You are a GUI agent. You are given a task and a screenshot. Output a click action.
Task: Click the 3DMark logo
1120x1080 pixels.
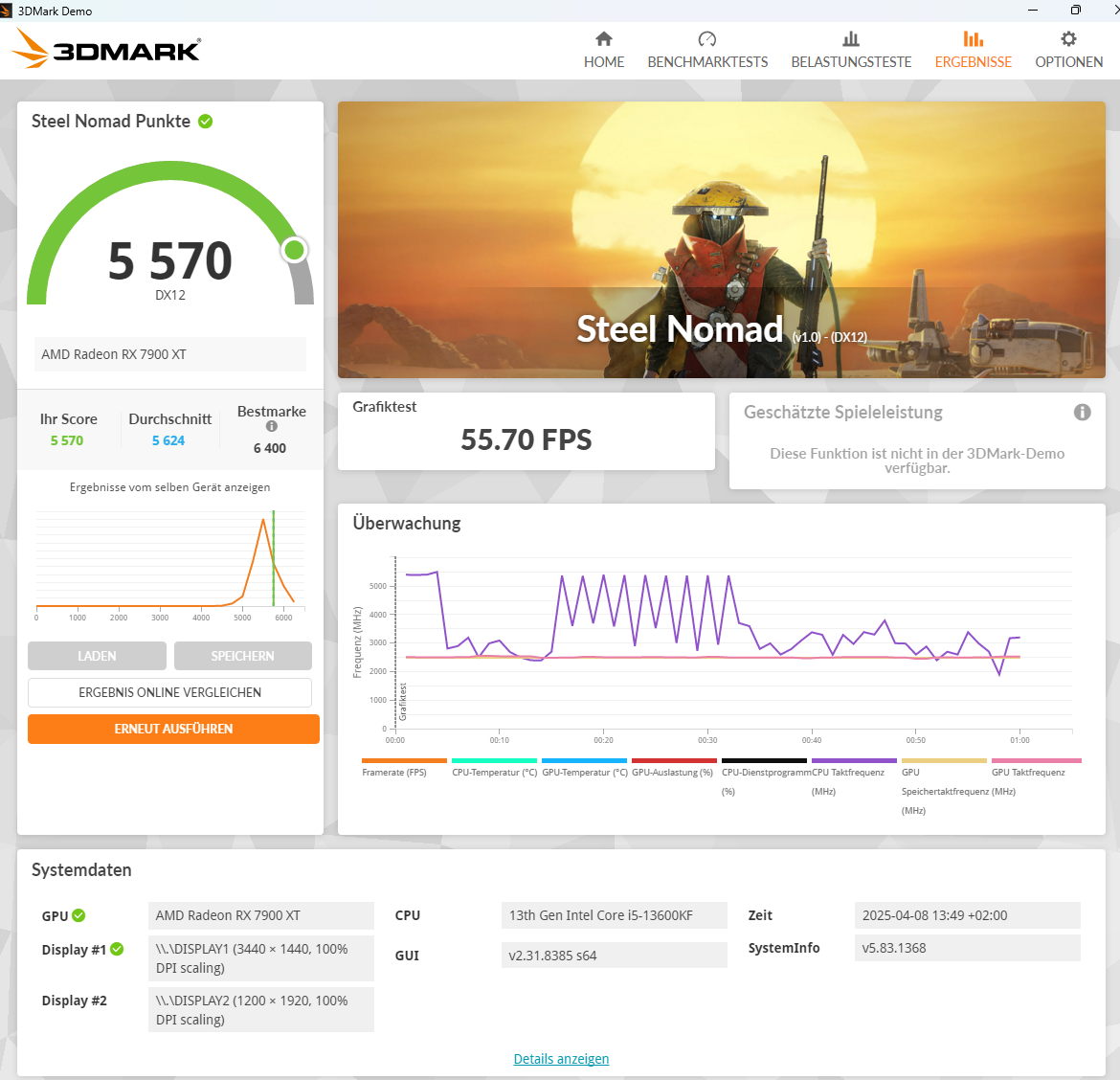pyautogui.click(x=106, y=49)
